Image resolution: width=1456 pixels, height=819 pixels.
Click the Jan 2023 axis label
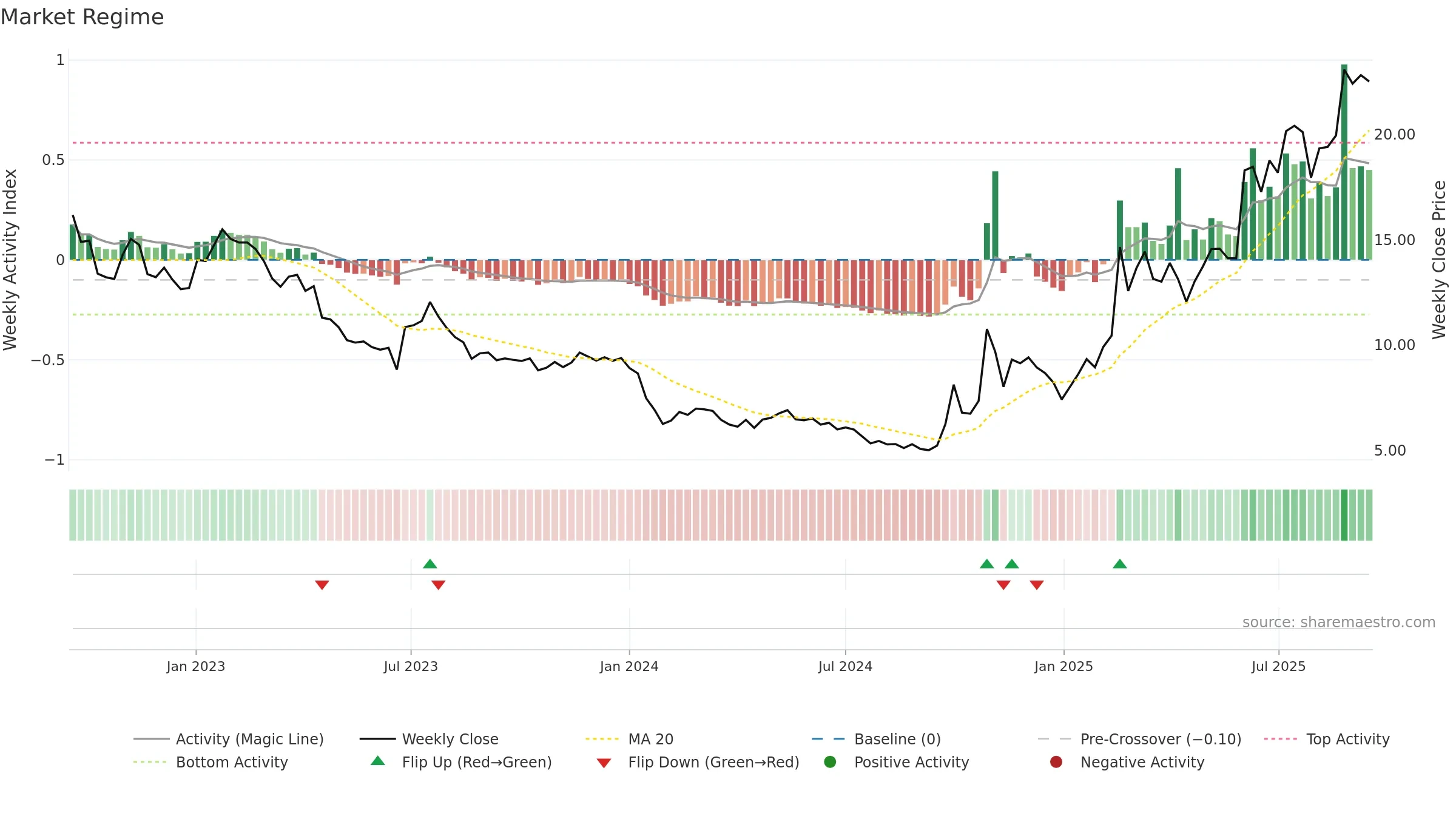[x=196, y=666]
